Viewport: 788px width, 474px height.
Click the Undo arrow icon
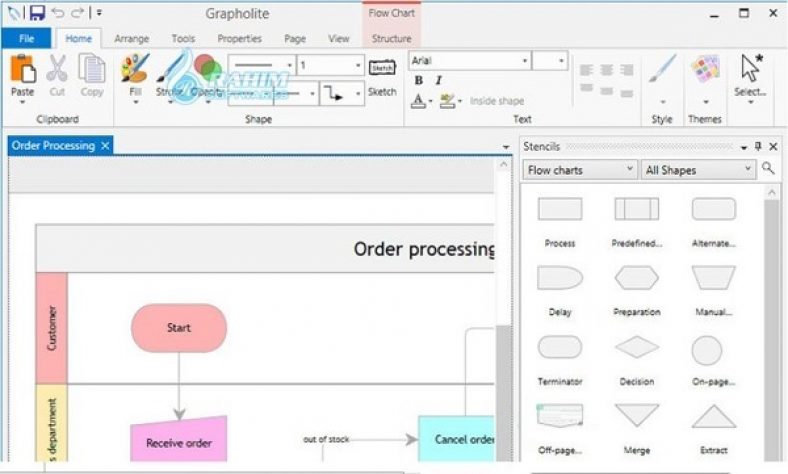click(58, 13)
